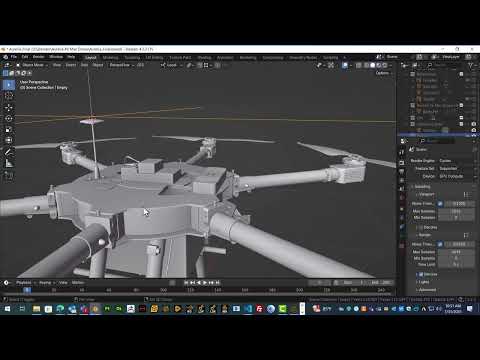Viewport: 480px width, 360px height.
Task: Select the Measure tool
Action: 9,163
